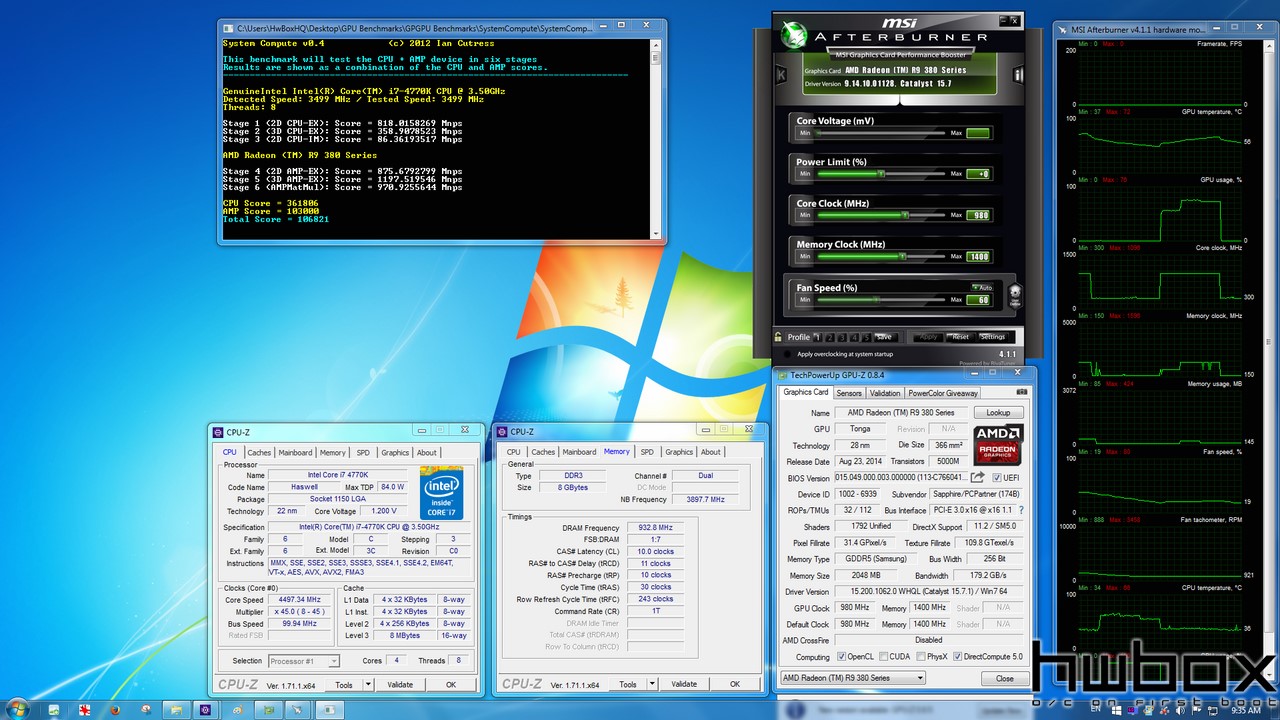This screenshot has height=720, width=1280.
Task: Select Afterburner profile slot 3
Action: [x=842, y=337]
